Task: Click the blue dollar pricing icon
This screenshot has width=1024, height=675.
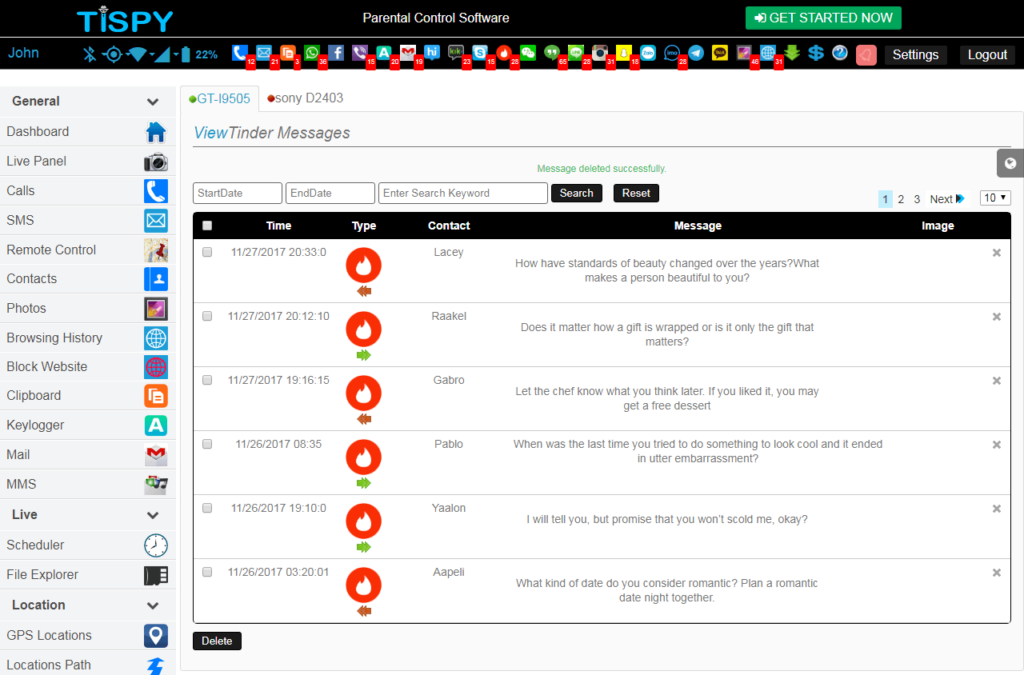Action: (816, 53)
